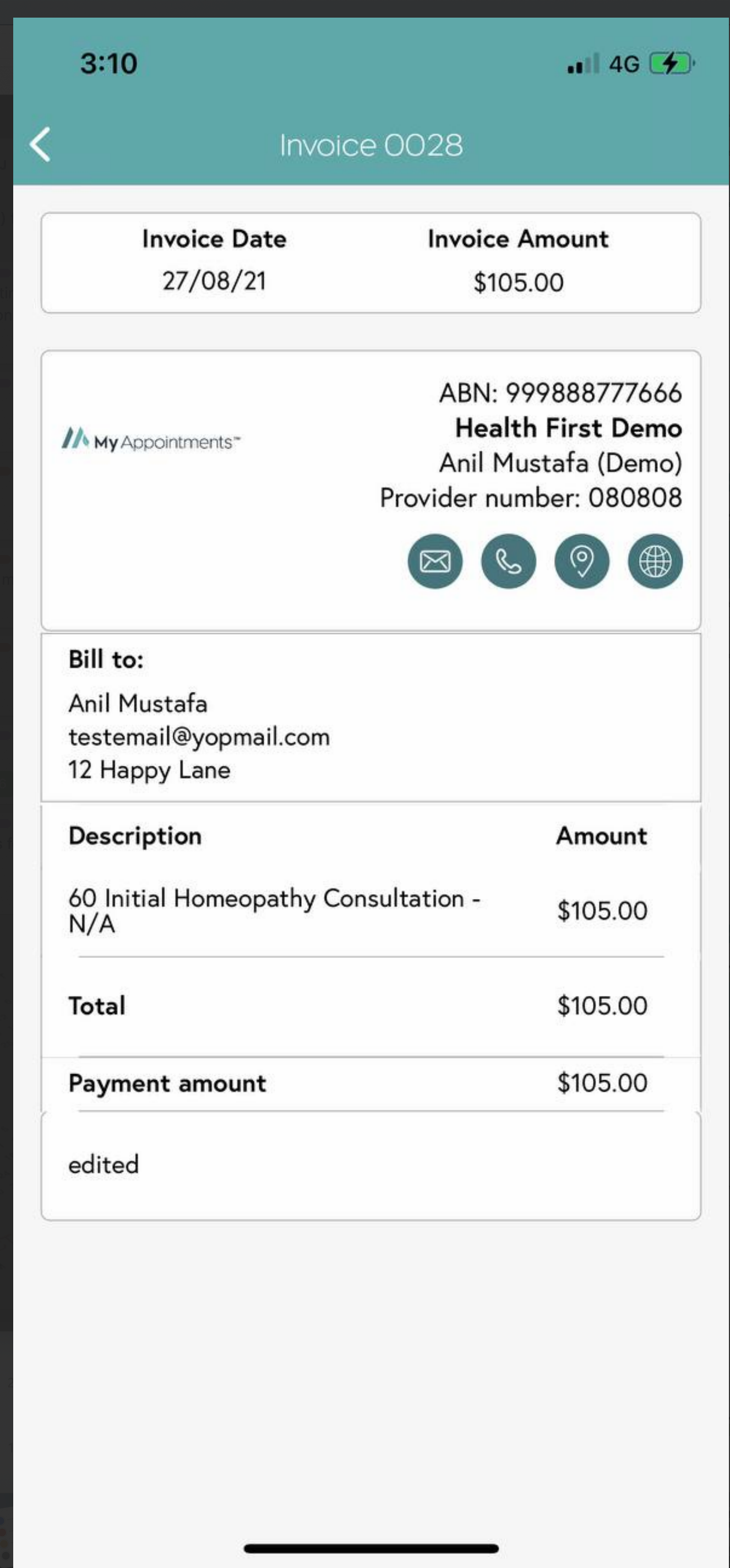Image resolution: width=730 pixels, height=1568 pixels.
Task: Tap the phone call icon
Action: point(508,561)
